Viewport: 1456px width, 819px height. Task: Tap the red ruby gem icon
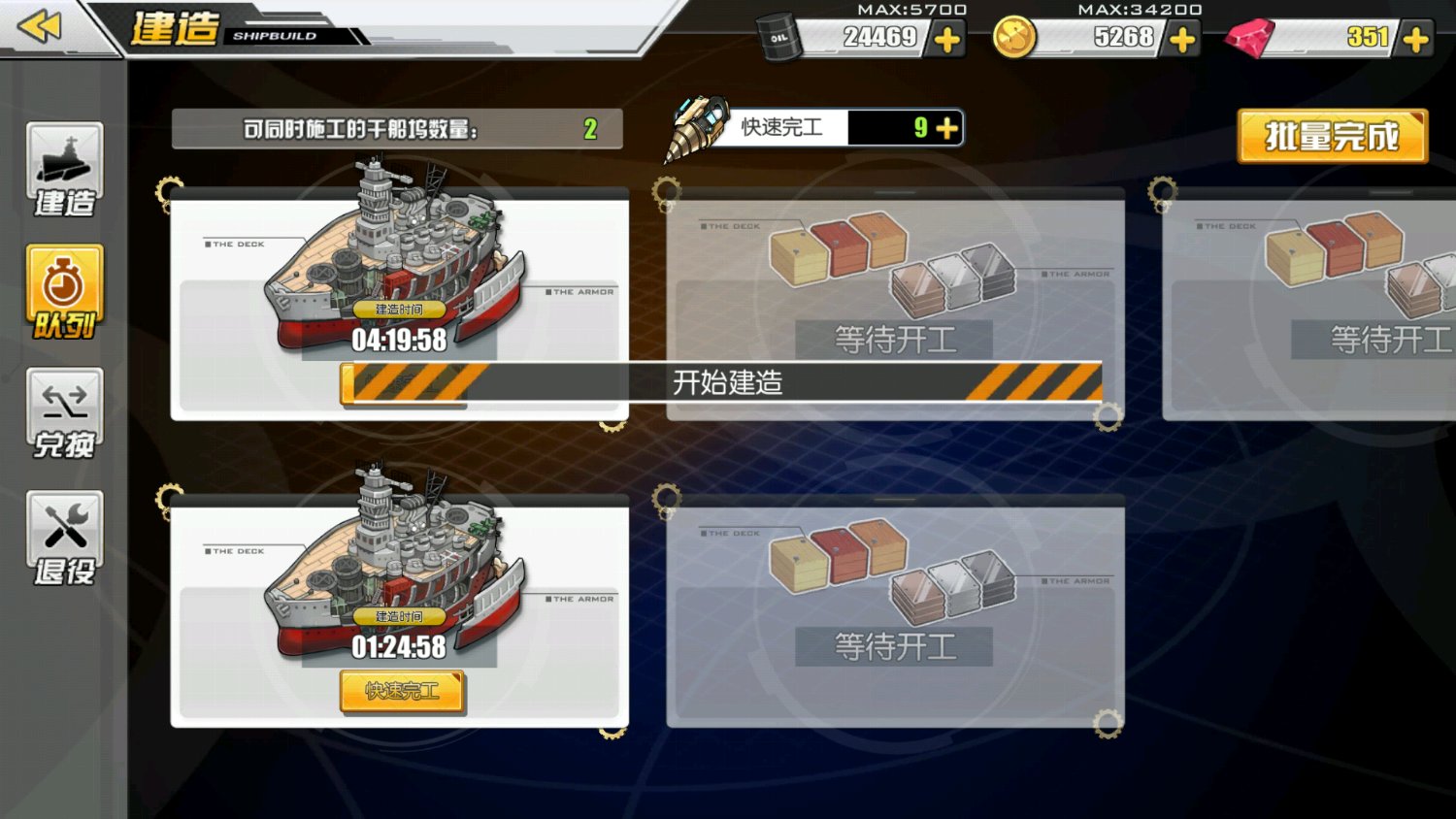tap(1249, 38)
